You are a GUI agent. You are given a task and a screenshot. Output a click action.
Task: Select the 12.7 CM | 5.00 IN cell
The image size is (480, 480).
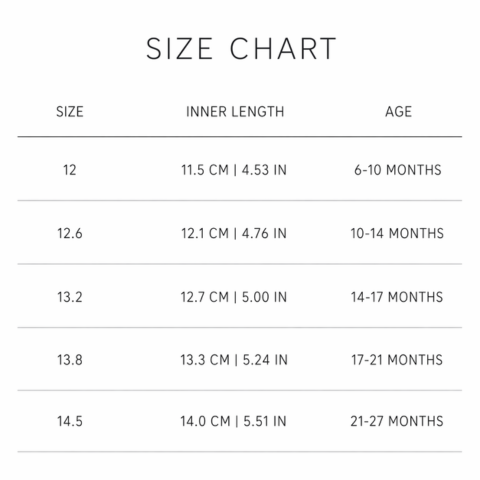click(234, 297)
